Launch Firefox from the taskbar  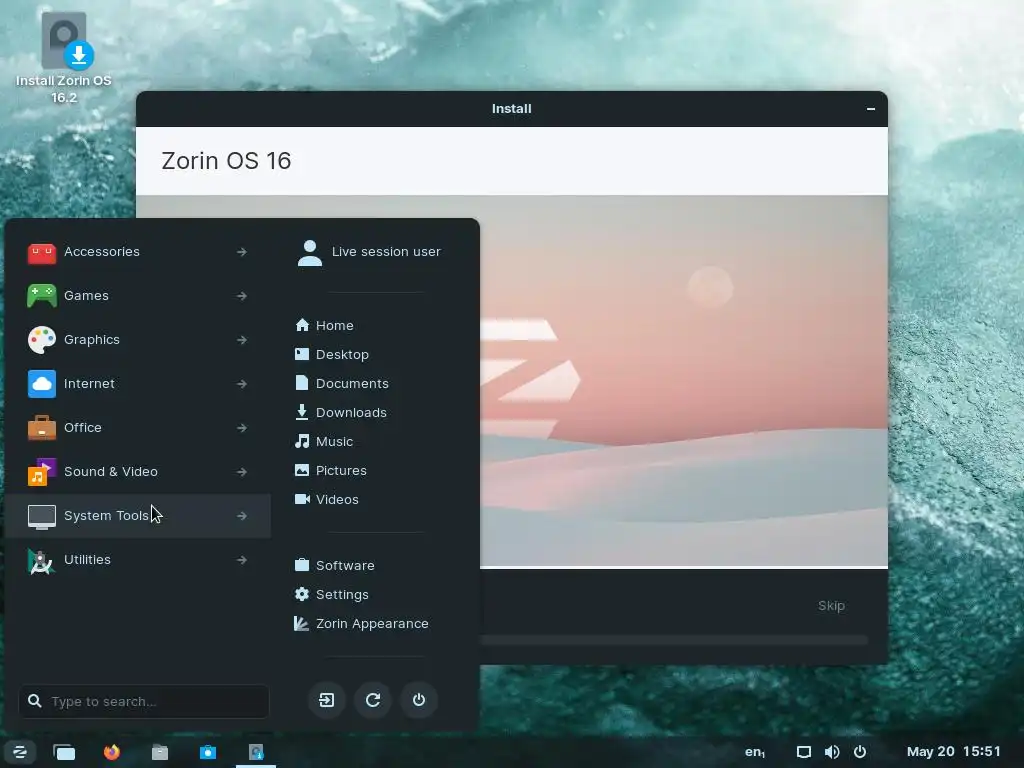pos(112,752)
